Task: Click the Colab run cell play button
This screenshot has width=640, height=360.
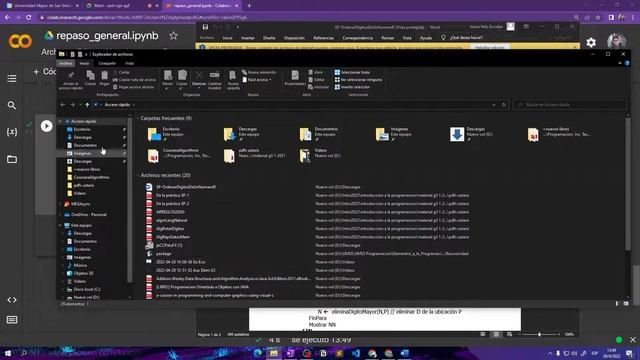Action: click(47, 126)
